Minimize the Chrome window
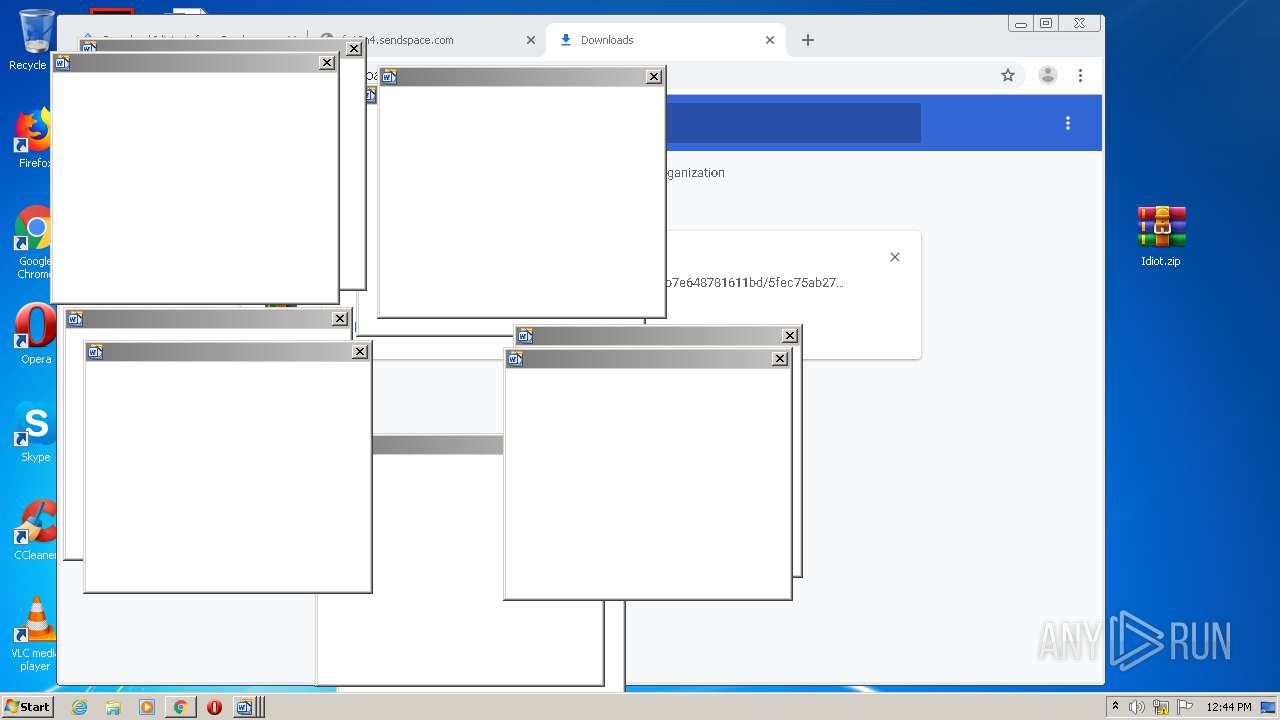This screenshot has width=1280, height=720. click(1021, 23)
